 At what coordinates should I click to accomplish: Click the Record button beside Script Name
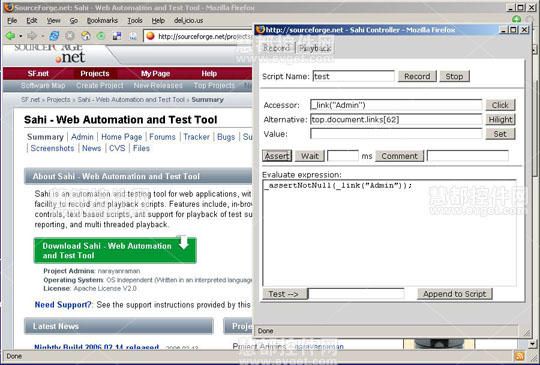pyautogui.click(x=417, y=76)
